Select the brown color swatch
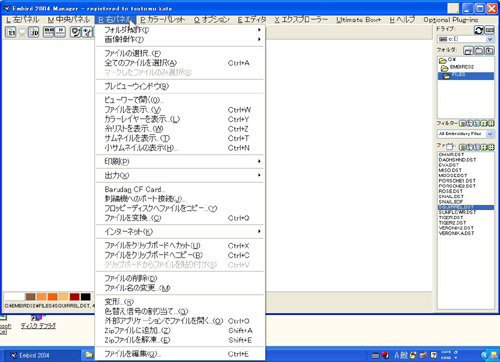 (30, 297)
